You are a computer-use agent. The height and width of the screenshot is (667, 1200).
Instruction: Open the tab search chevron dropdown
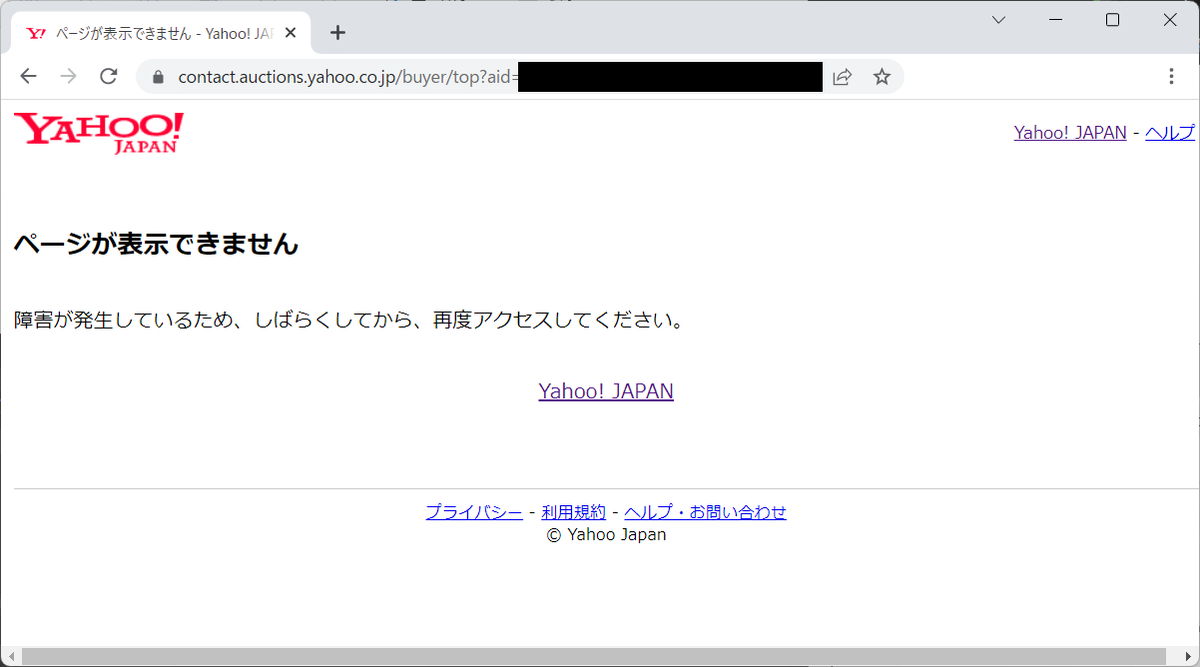998,20
